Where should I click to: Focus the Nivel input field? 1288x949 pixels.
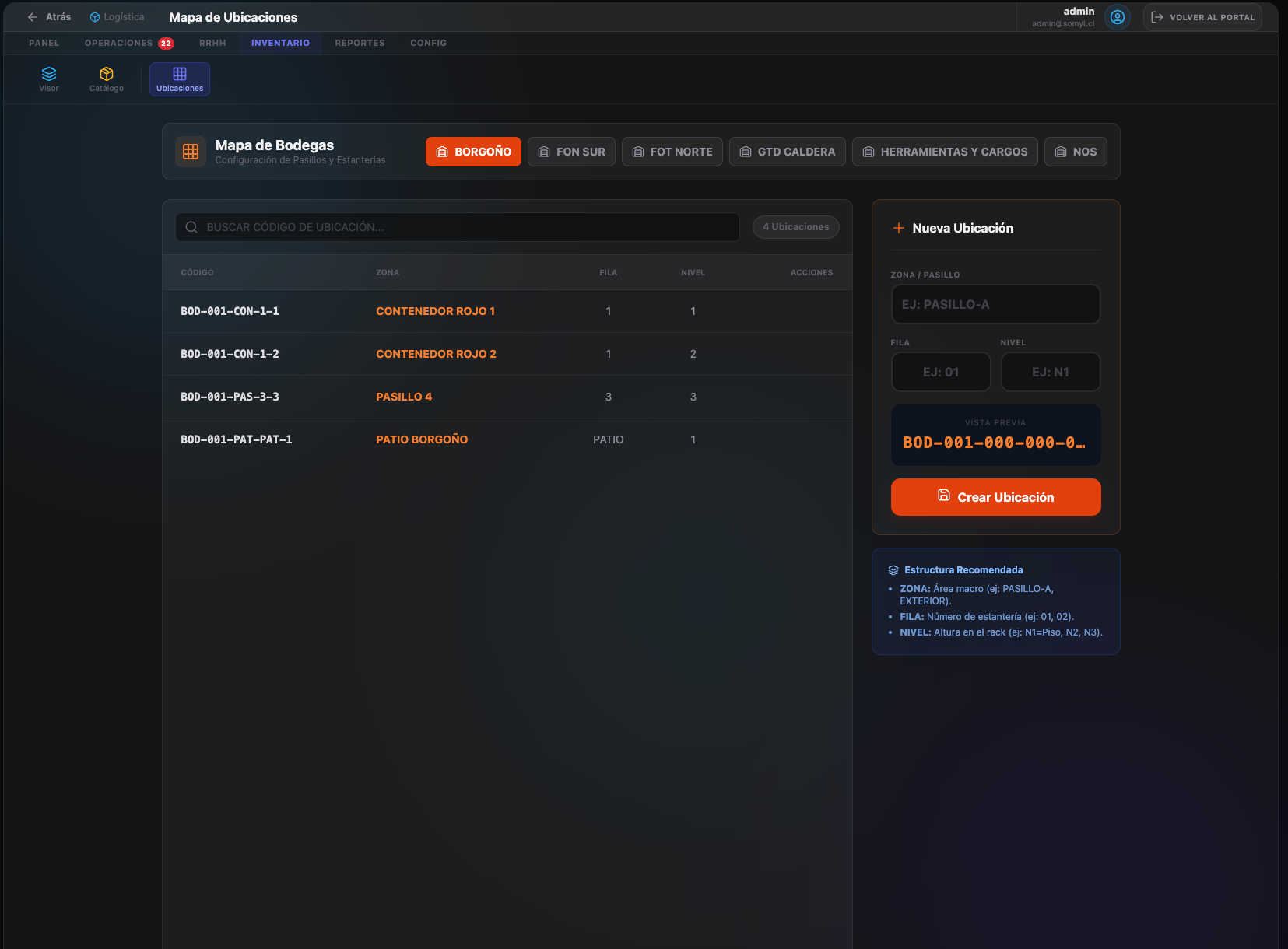coord(1051,372)
